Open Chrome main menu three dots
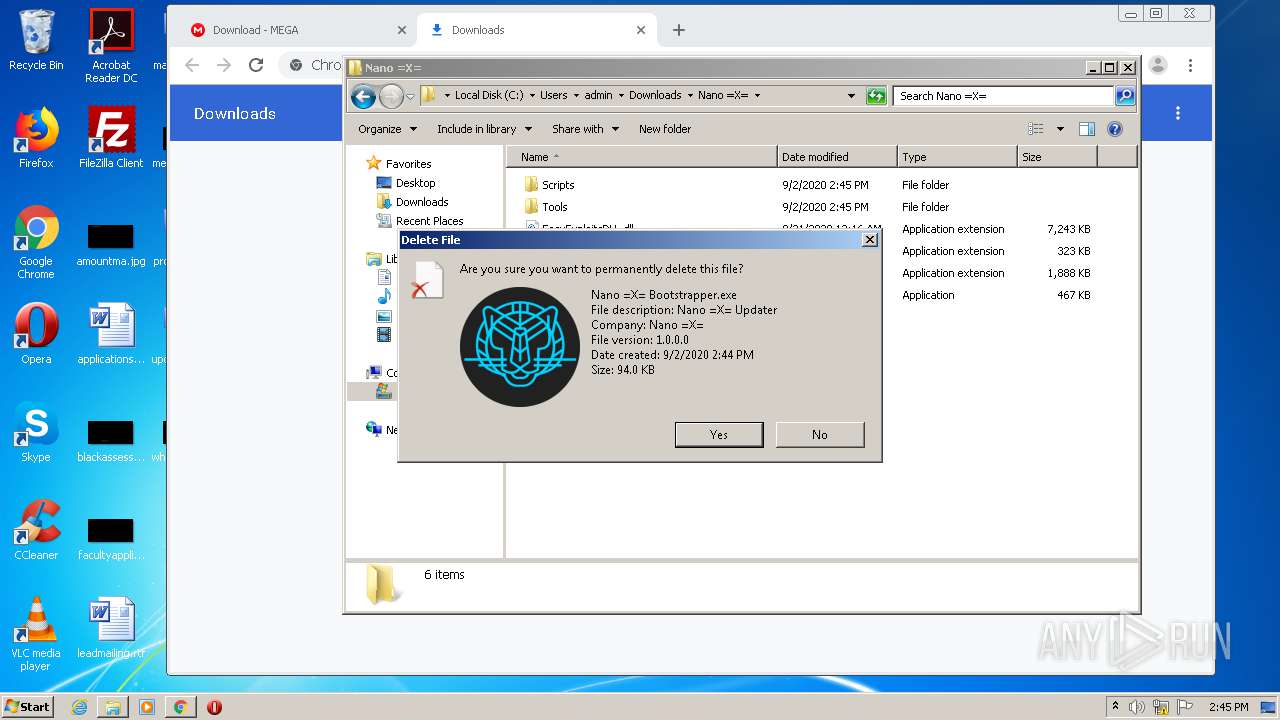1280x720 pixels. click(1190, 65)
